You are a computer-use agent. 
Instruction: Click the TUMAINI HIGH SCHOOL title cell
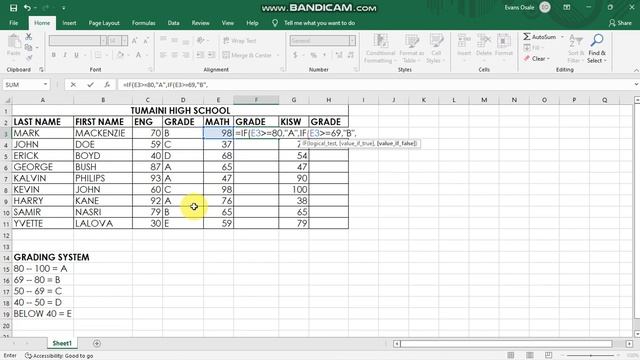click(x=180, y=110)
